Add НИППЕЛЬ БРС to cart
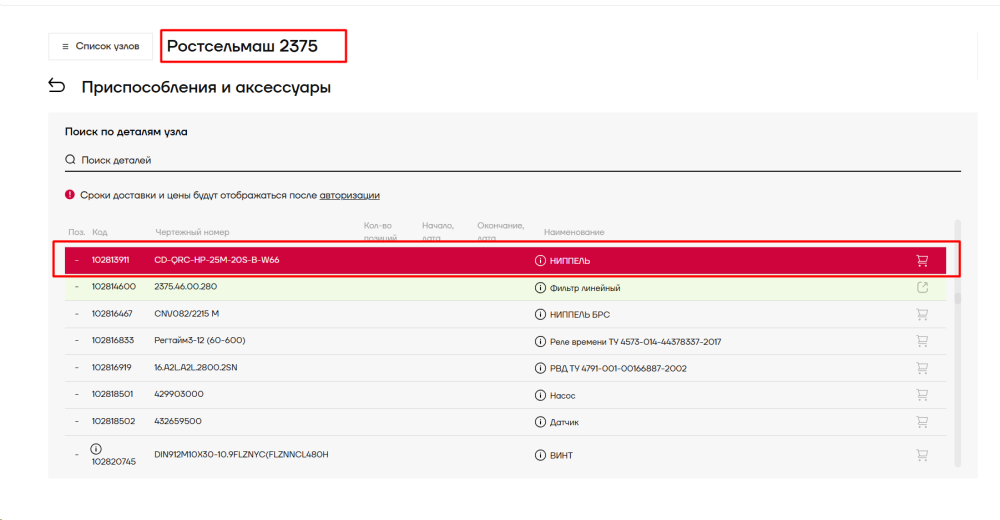 pyautogui.click(x=922, y=315)
